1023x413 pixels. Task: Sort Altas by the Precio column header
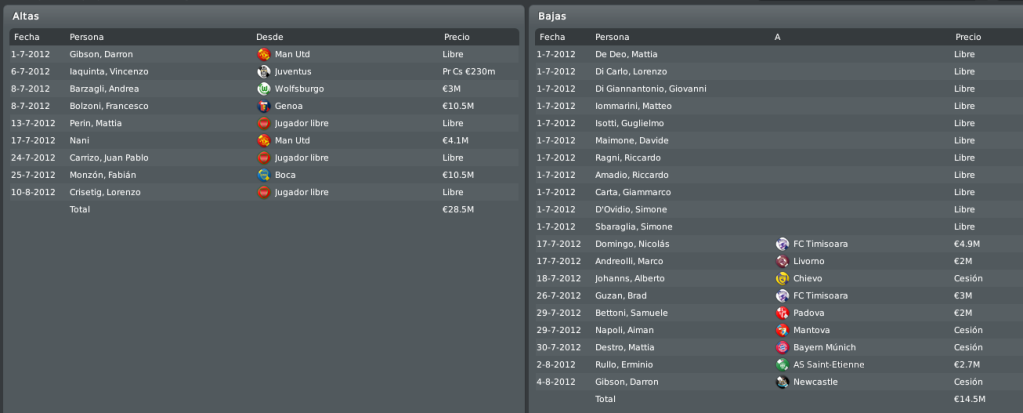pos(457,37)
